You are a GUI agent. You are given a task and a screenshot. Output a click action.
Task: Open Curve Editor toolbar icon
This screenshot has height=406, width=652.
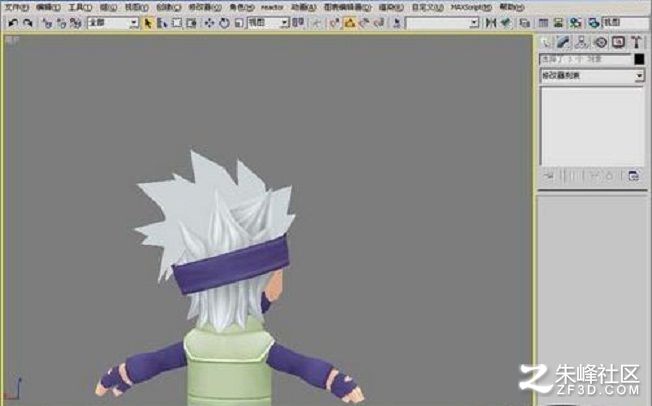[x=543, y=23]
